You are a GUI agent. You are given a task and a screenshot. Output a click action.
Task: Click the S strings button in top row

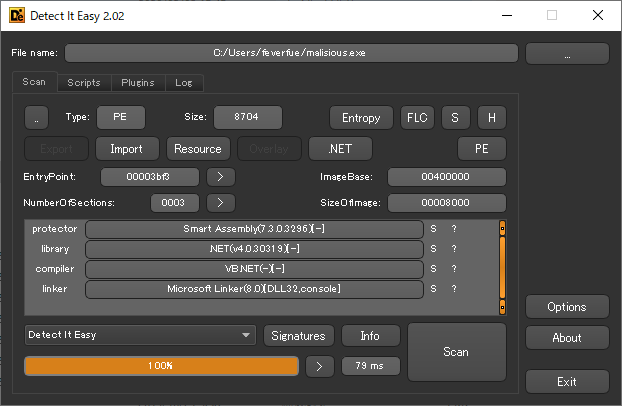[455, 117]
